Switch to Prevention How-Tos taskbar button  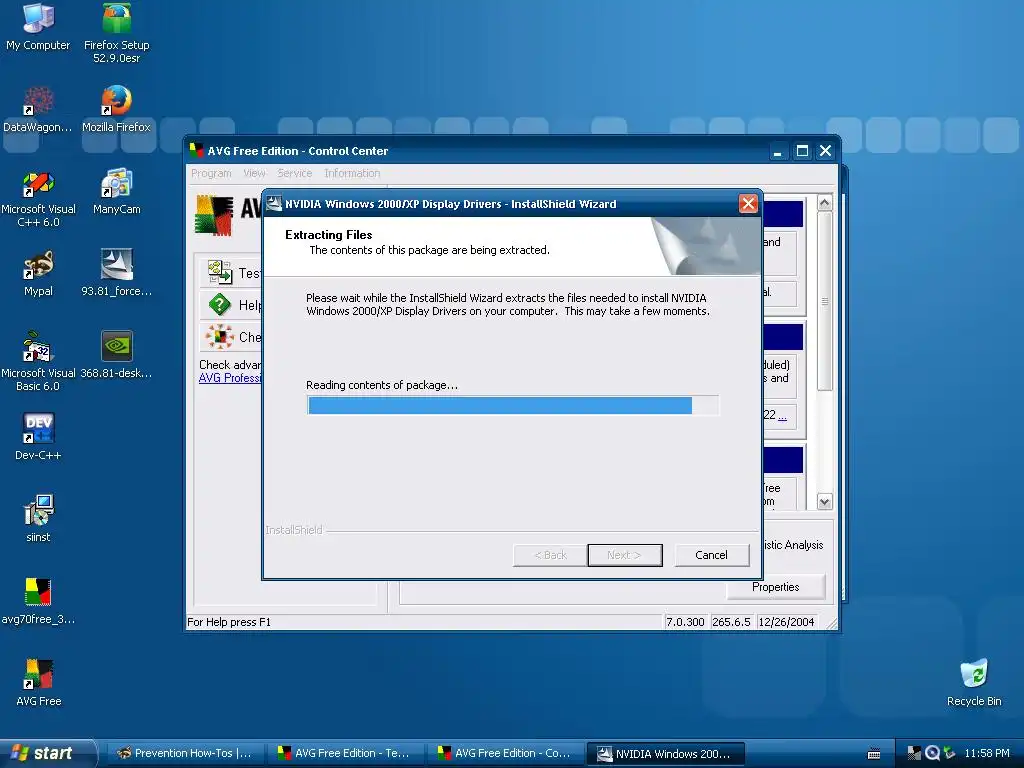[x=184, y=754]
